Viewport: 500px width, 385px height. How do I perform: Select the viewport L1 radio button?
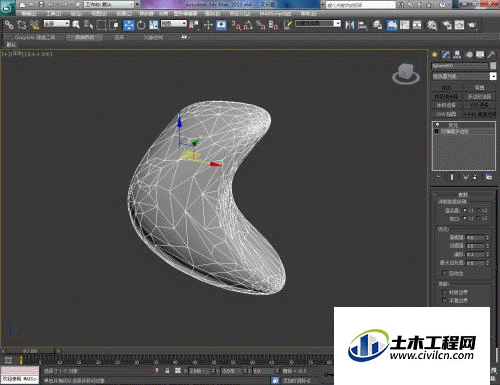[x=465, y=218]
